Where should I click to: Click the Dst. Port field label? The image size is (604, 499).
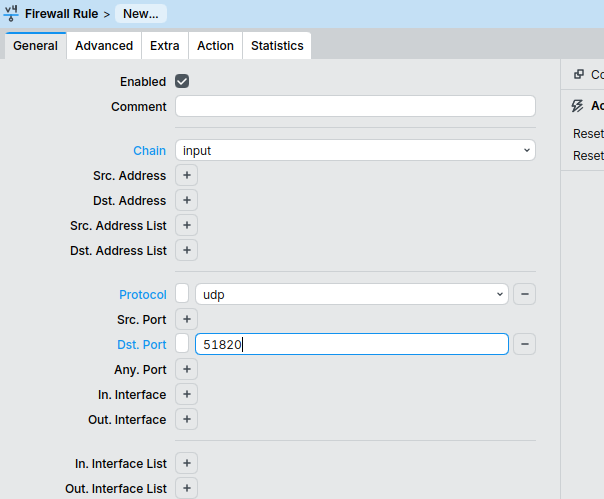142,344
